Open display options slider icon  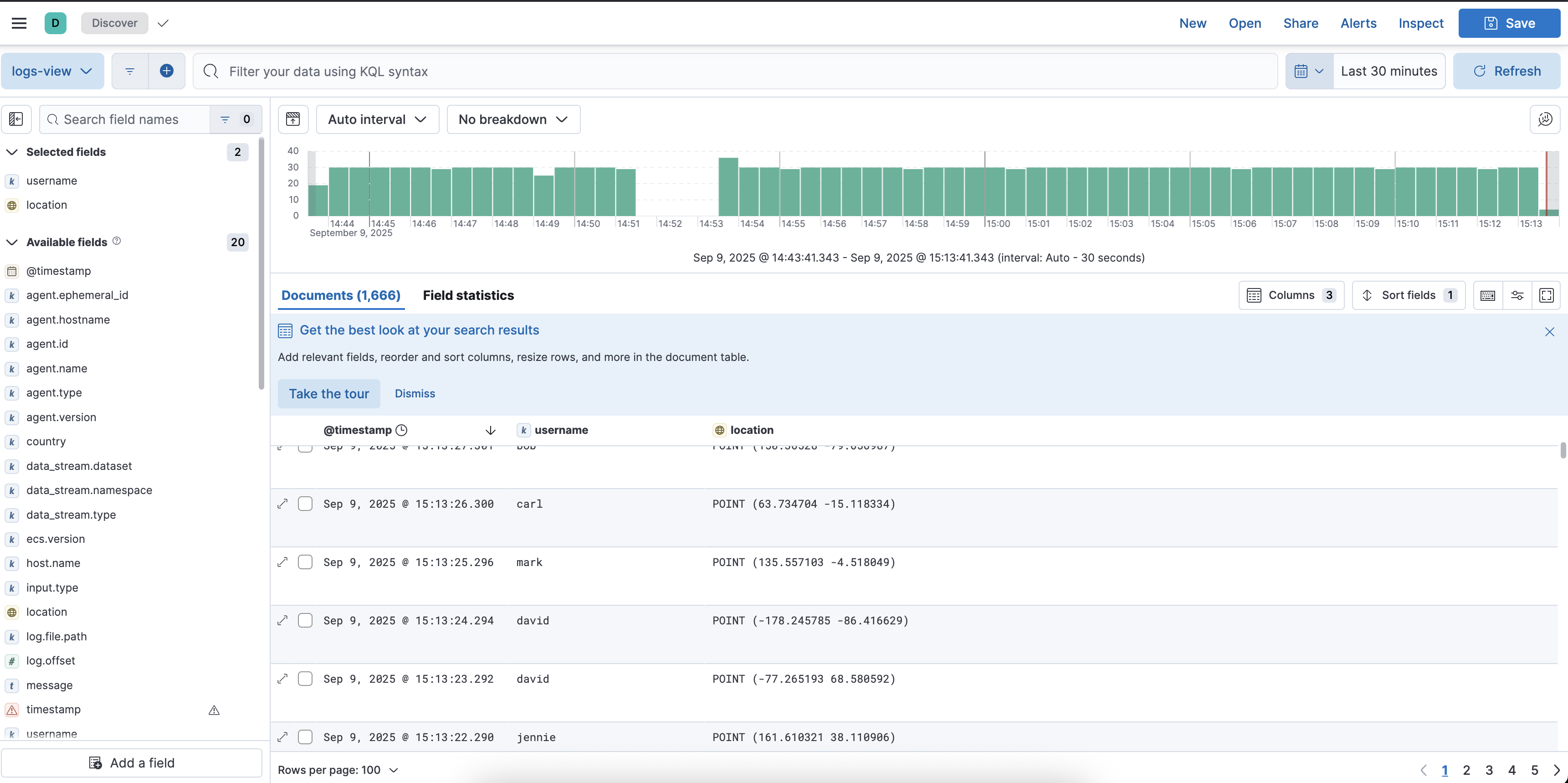(1517, 295)
